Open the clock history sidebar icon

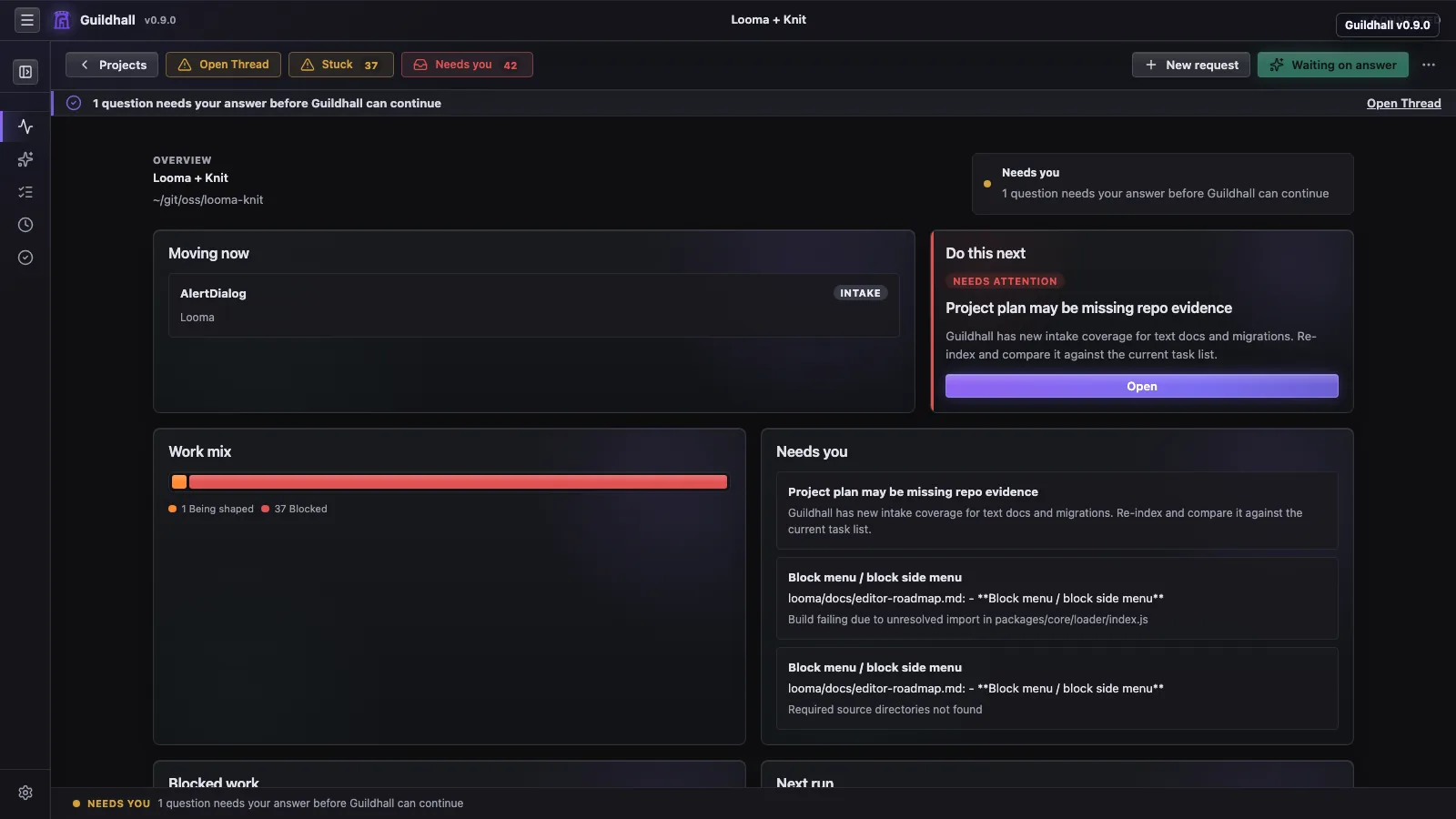tap(25, 225)
